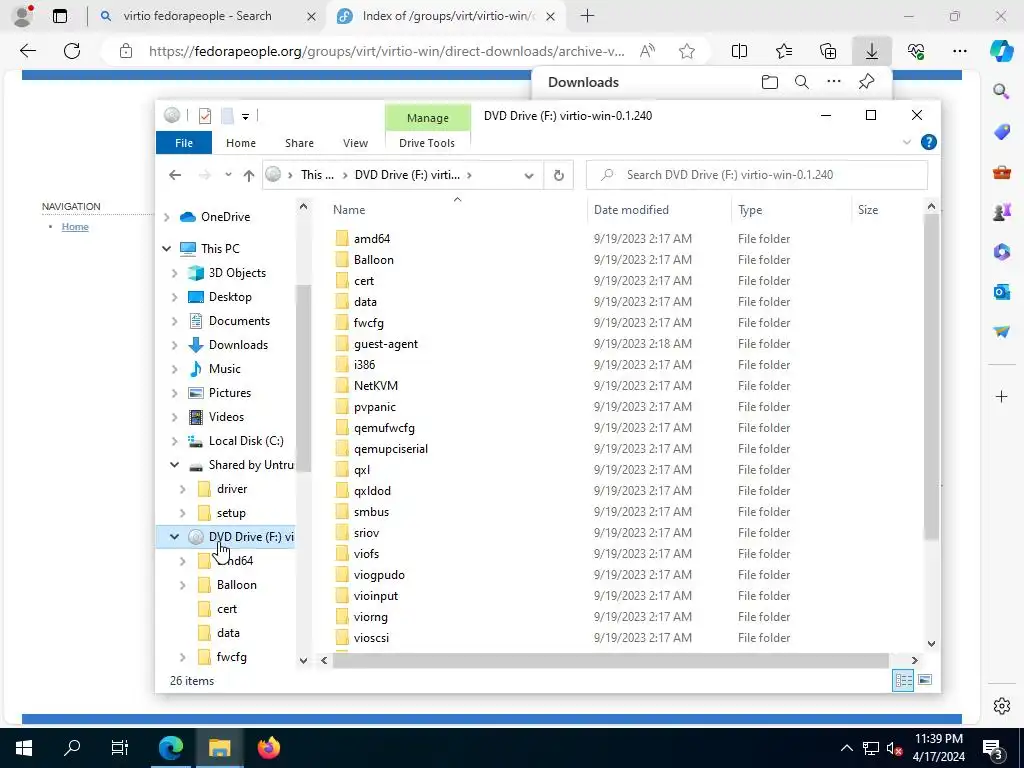Open the Drive Tools ribbon tab
The image size is (1024, 768).
[427, 143]
